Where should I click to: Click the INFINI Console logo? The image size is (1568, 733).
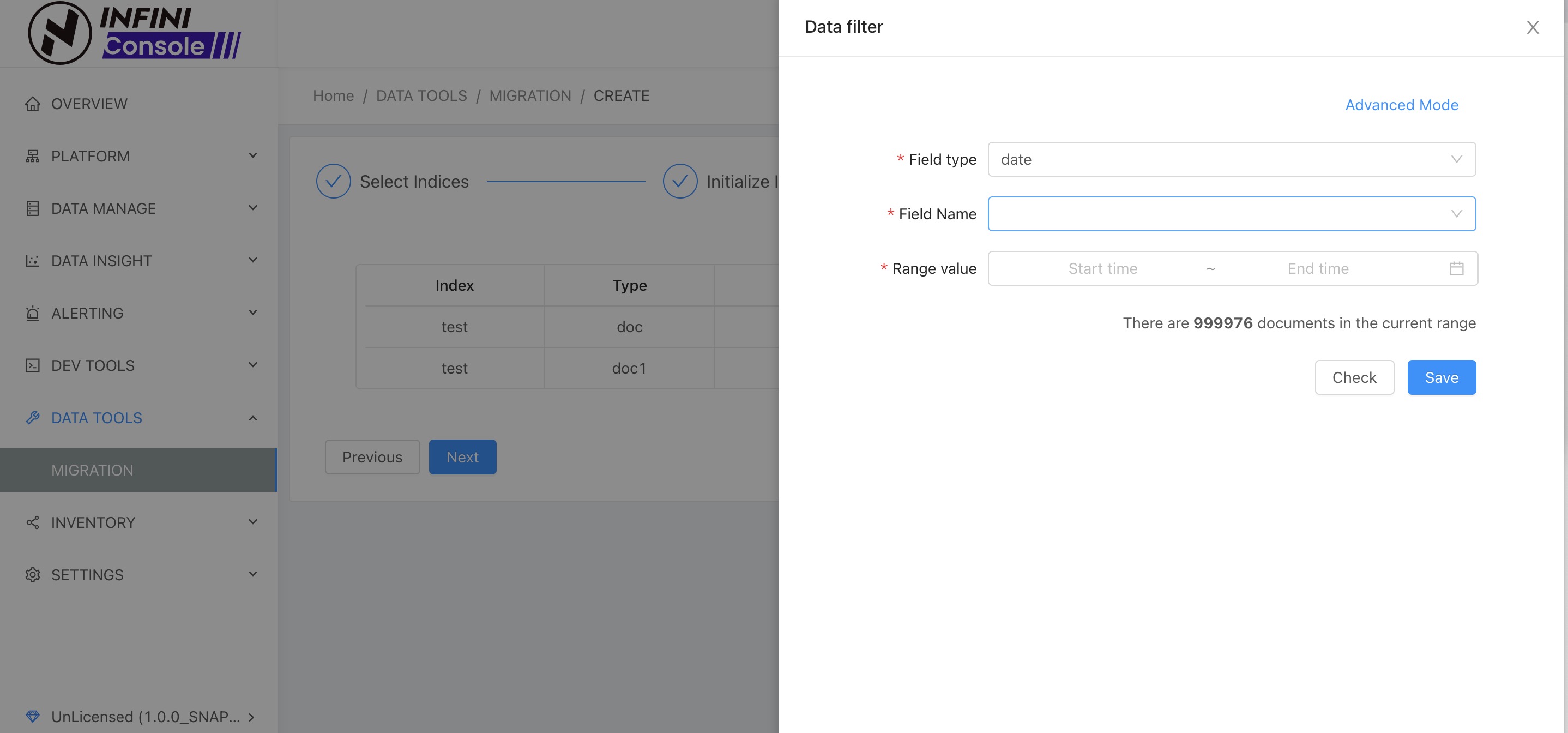tap(135, 33)
